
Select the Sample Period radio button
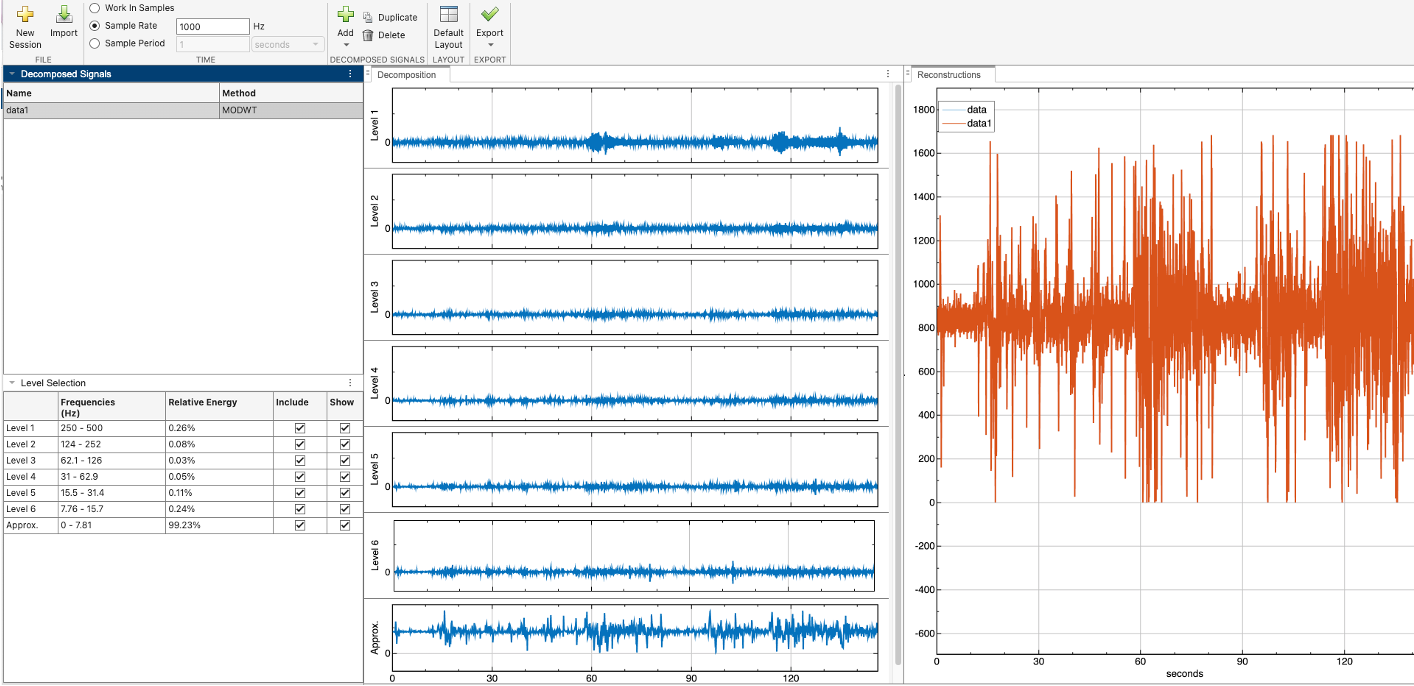click(95, 44)
